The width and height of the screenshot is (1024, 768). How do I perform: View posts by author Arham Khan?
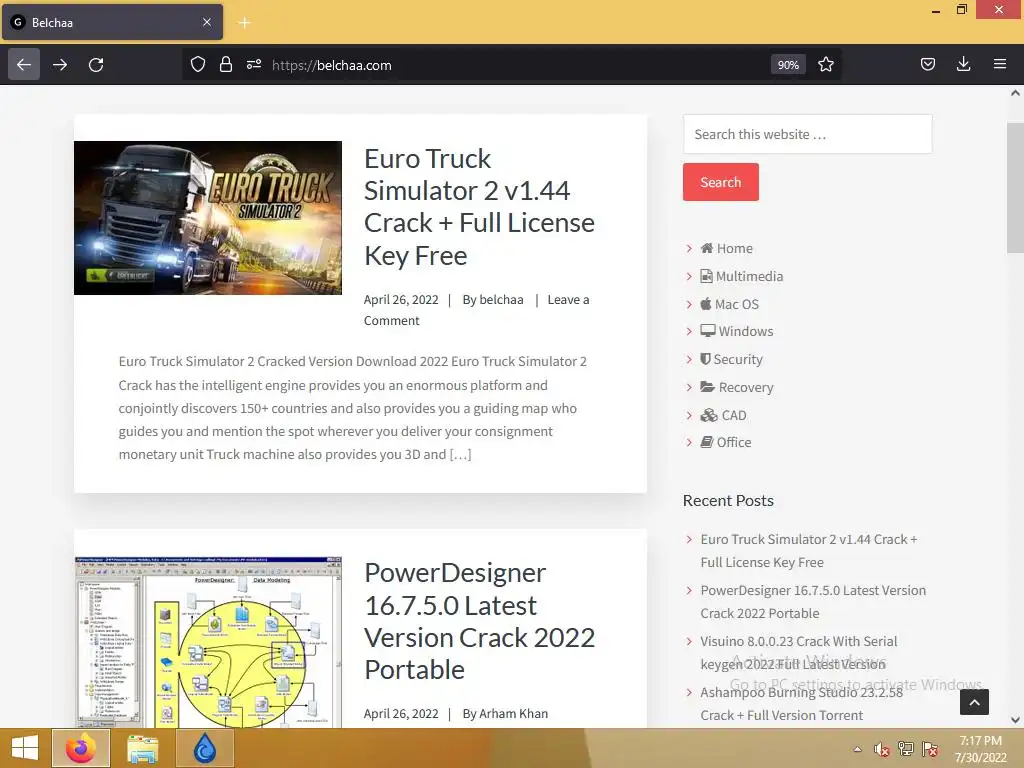(513, 714)
